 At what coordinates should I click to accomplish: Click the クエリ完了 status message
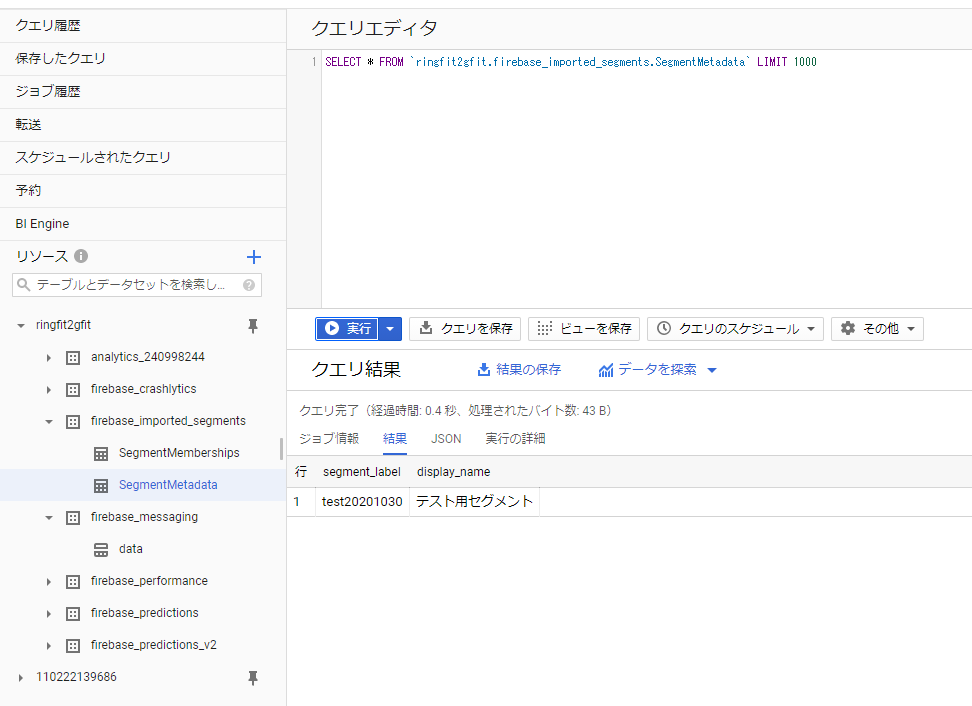tap(455, 411)
